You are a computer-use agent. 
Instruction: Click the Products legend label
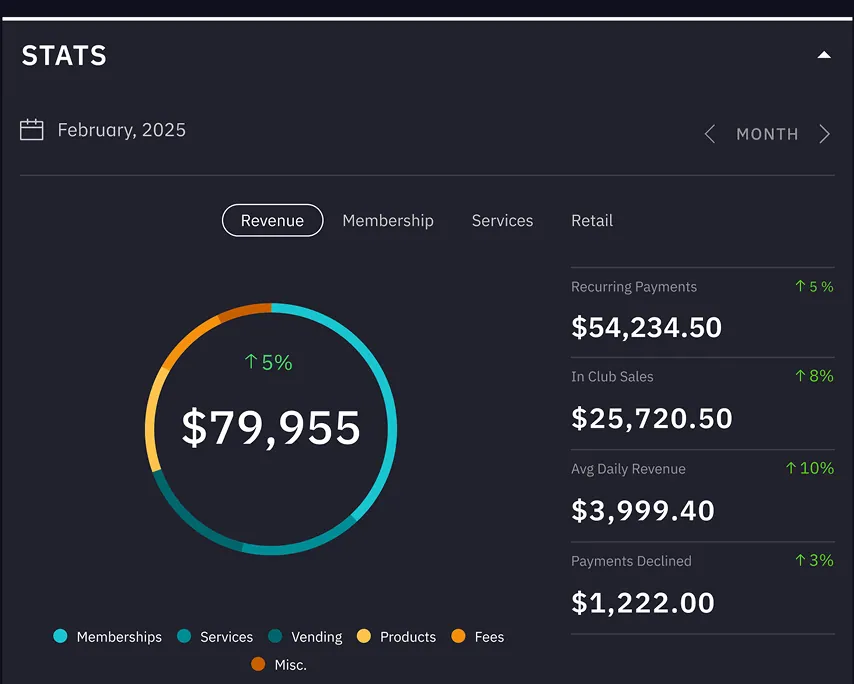[408, 637]
